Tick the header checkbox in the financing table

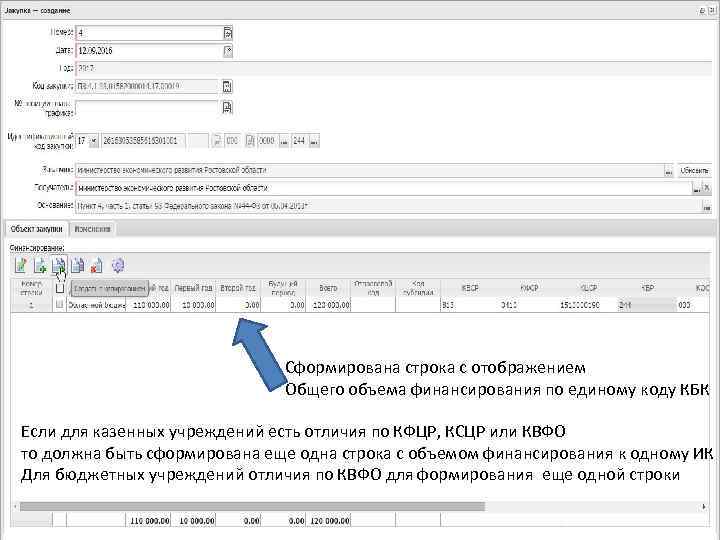(x=59, y=288)
